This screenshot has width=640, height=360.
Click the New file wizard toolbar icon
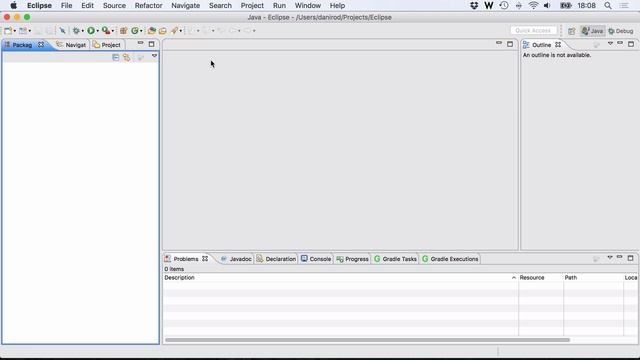[8, 31]
